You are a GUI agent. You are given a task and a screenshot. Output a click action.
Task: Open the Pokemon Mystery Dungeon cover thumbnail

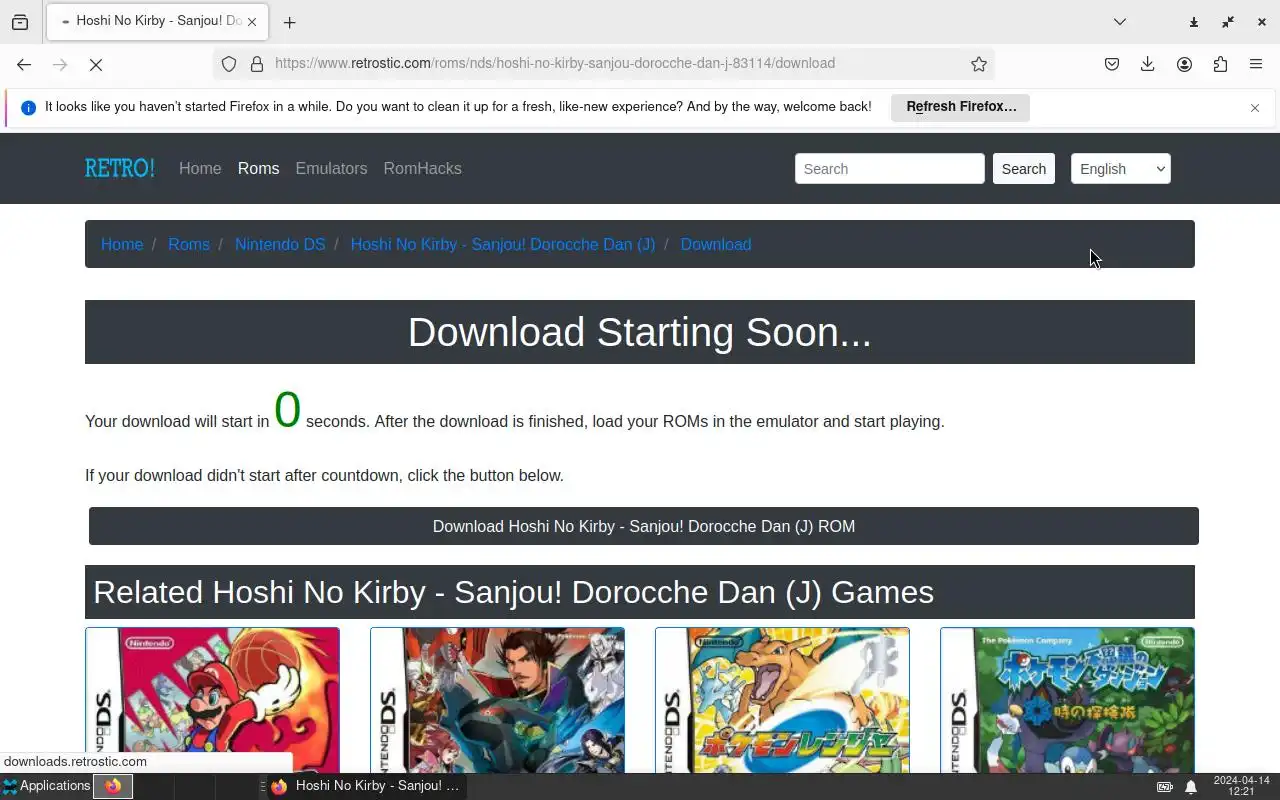(x=1067, y=700)
